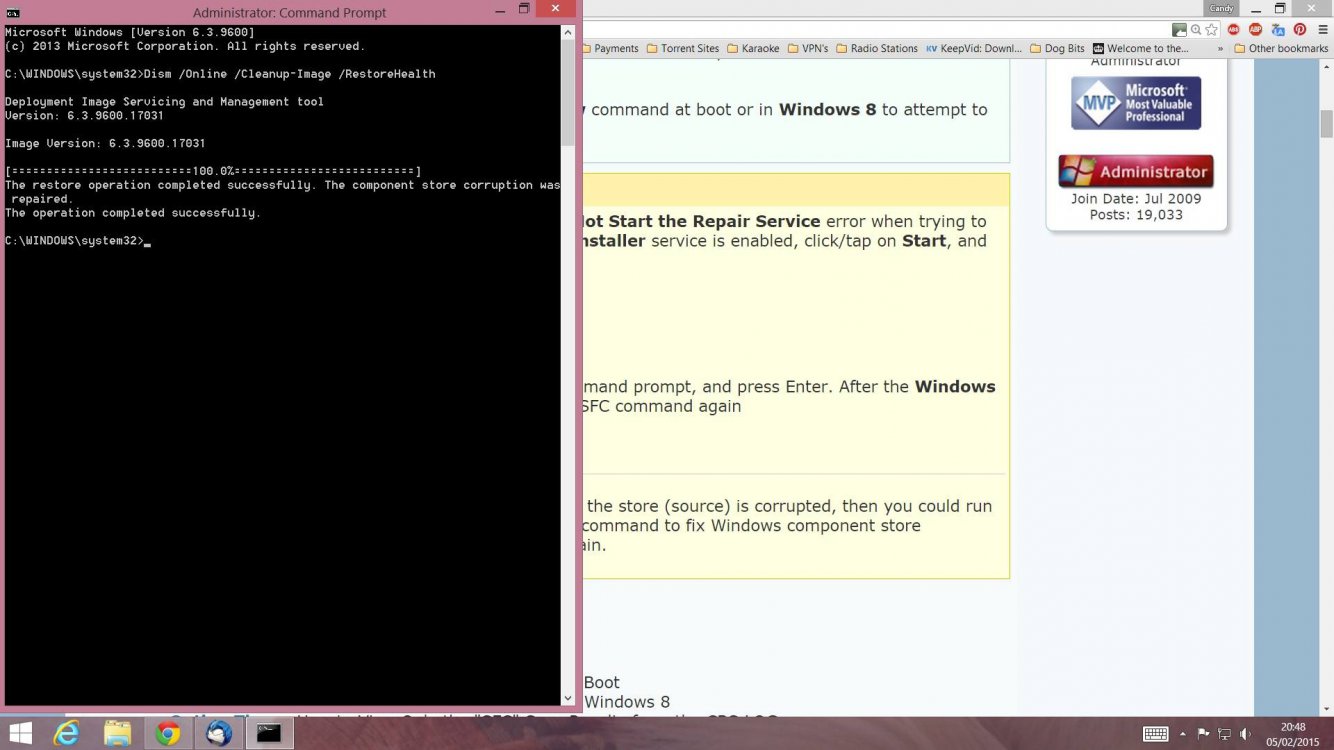Close the Command Prompt window
This screenshot has height=750, width=1334.
556,9
